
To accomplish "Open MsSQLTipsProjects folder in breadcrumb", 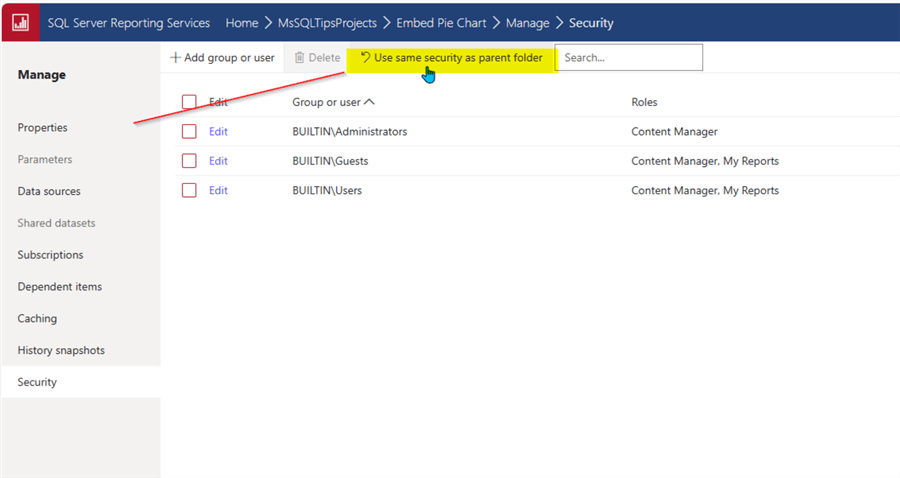I will click(x=327, y=23).
